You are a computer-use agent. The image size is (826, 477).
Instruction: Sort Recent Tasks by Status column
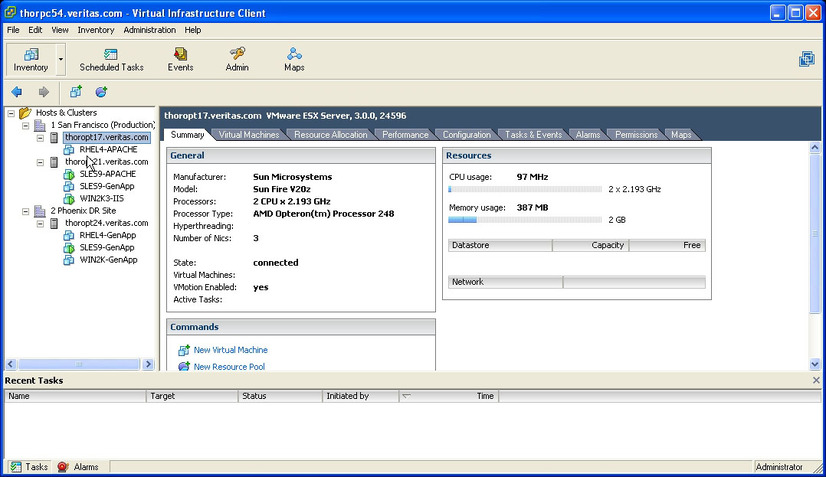point(280,396)
